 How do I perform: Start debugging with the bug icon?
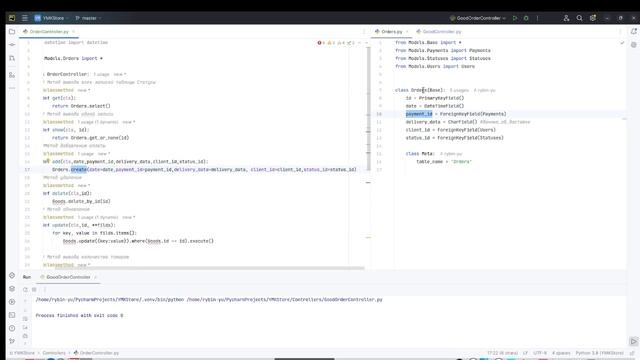pos(526,18)
